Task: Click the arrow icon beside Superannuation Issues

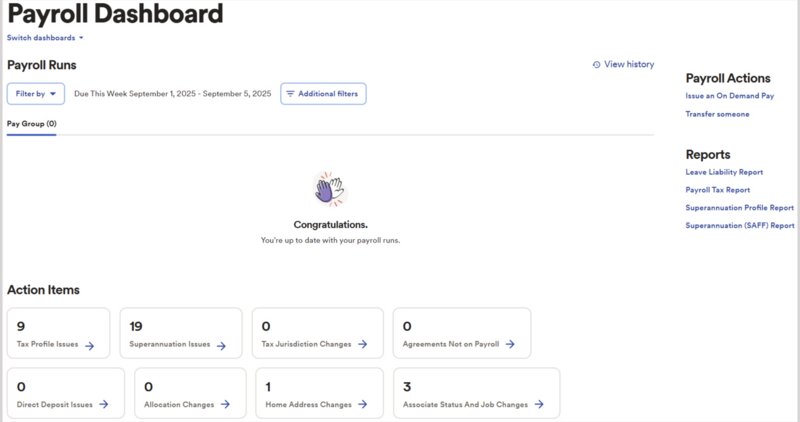Action: 221,346
